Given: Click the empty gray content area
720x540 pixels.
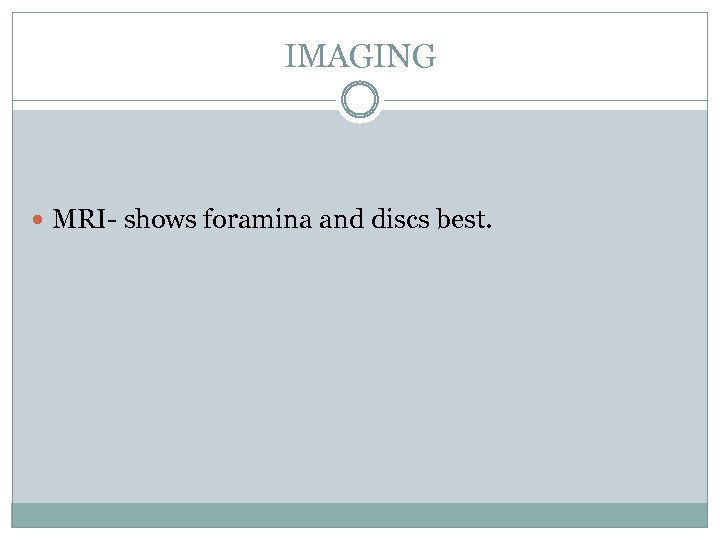Looking at the screenshot, I should pos(360,370).
